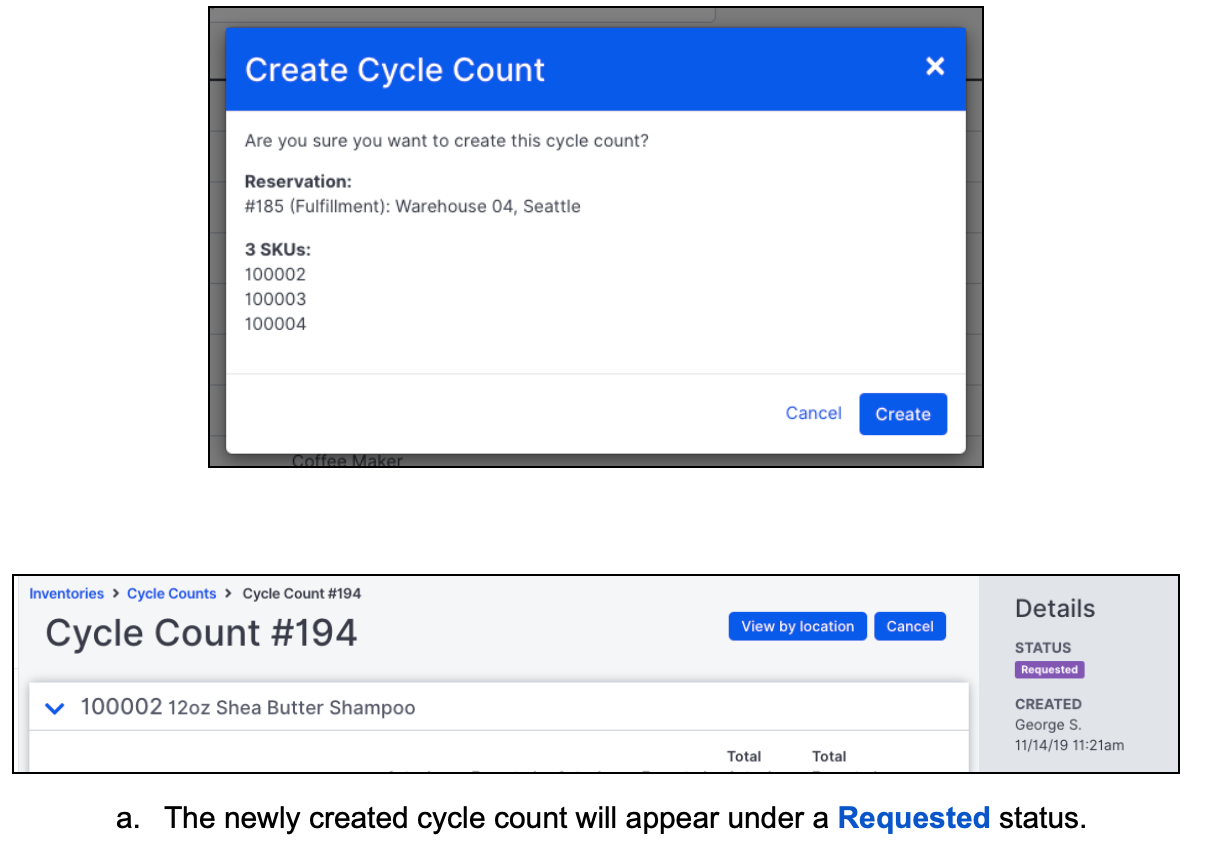Open the Inventories breadcrumb link
Screen dimensions: 1208x846
point(66,593)
